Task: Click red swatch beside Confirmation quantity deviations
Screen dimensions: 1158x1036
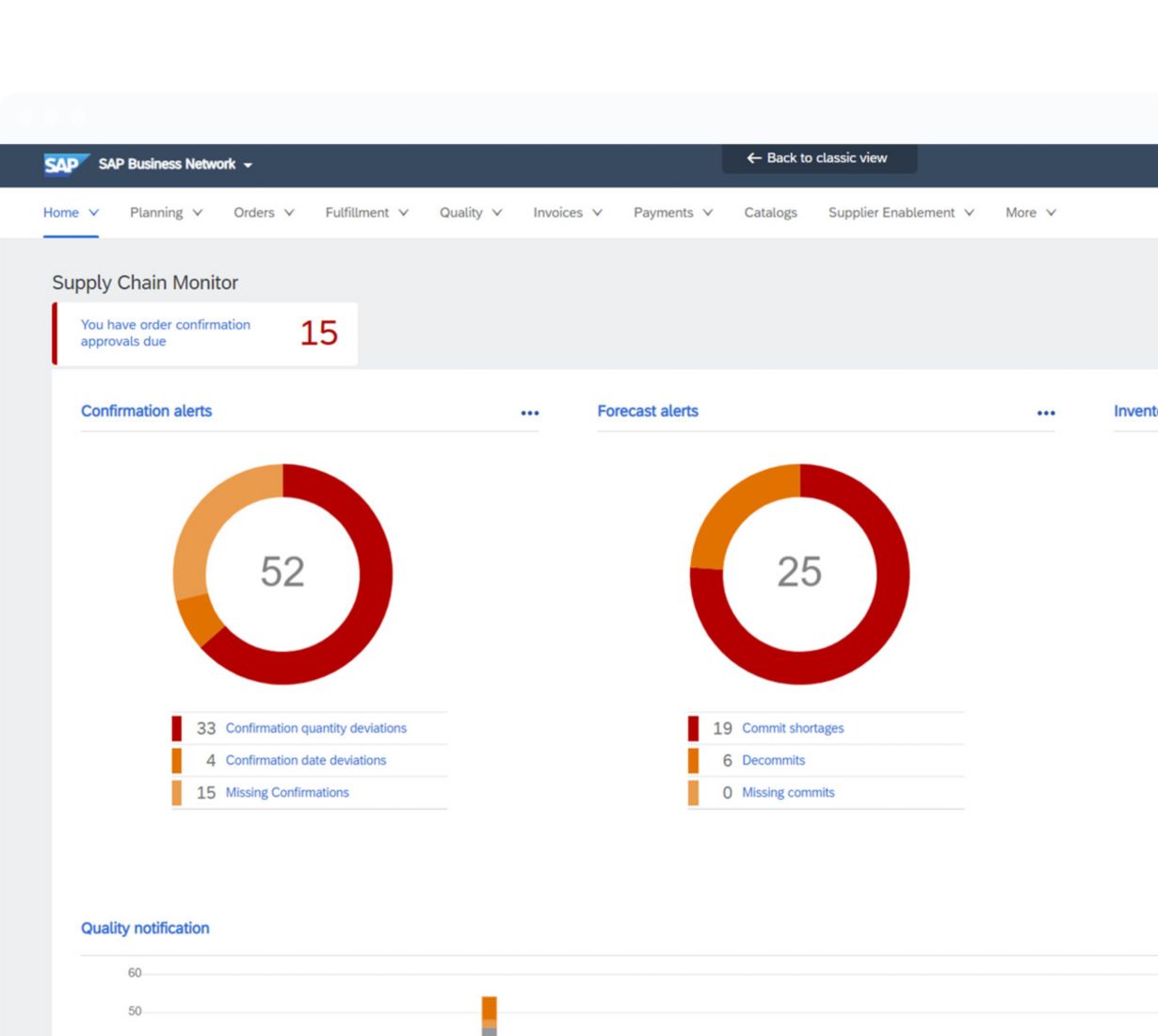Action: coord(177,728)
